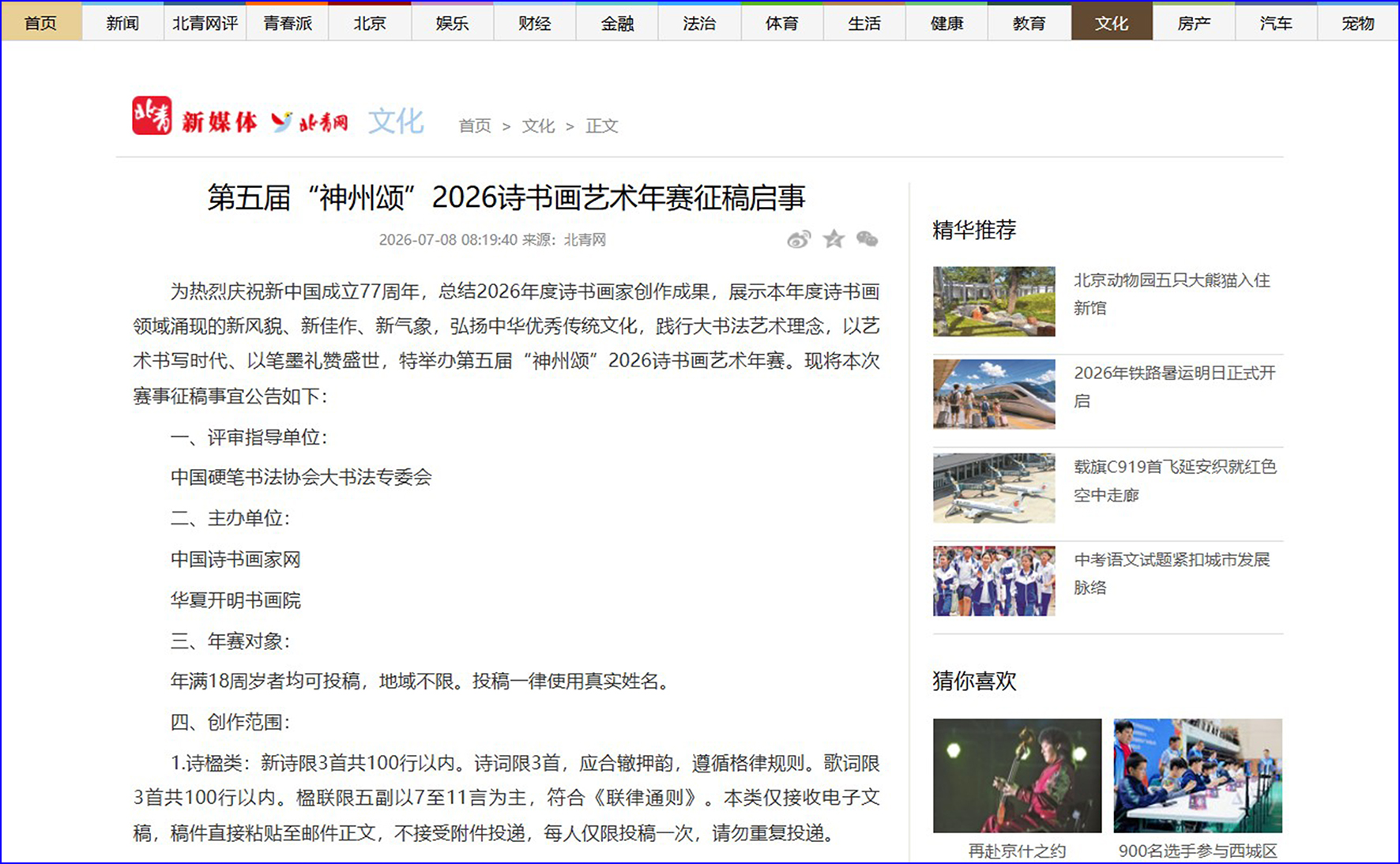The height and width of the screenshot is (864, 1400).
Task: Open 北青网评 navigation section
Action: pos(205,23)
